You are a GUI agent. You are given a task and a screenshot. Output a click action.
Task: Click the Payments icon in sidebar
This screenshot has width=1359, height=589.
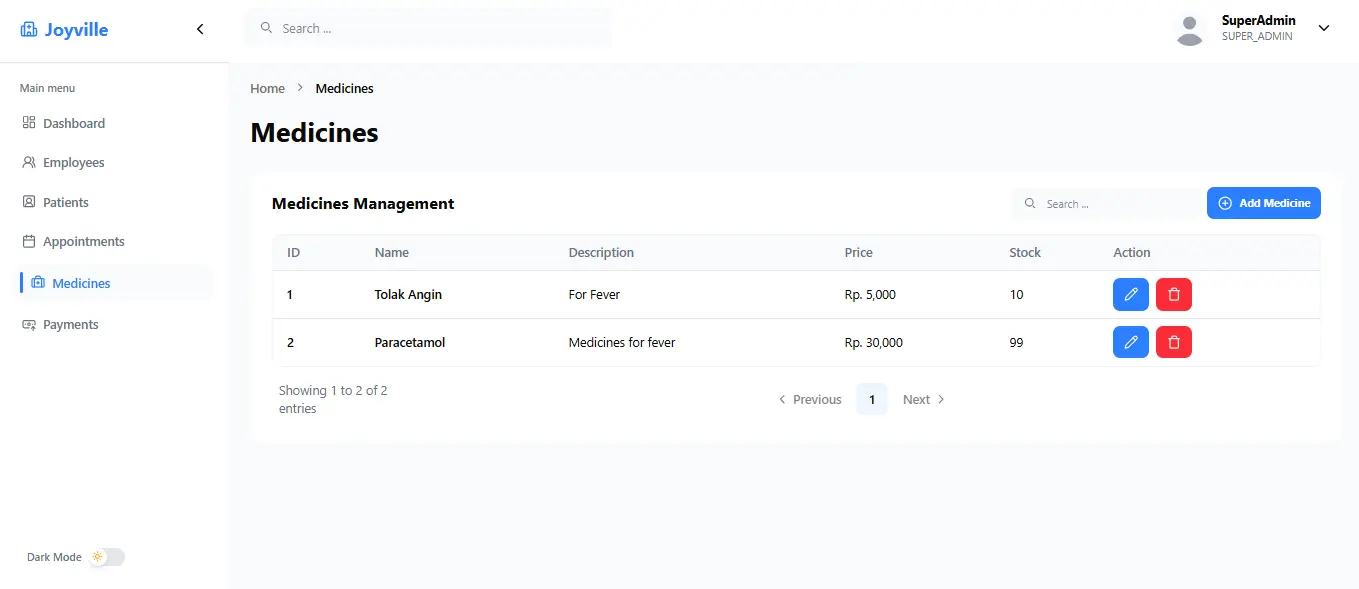pyautogui.click(x=29, y=325)
